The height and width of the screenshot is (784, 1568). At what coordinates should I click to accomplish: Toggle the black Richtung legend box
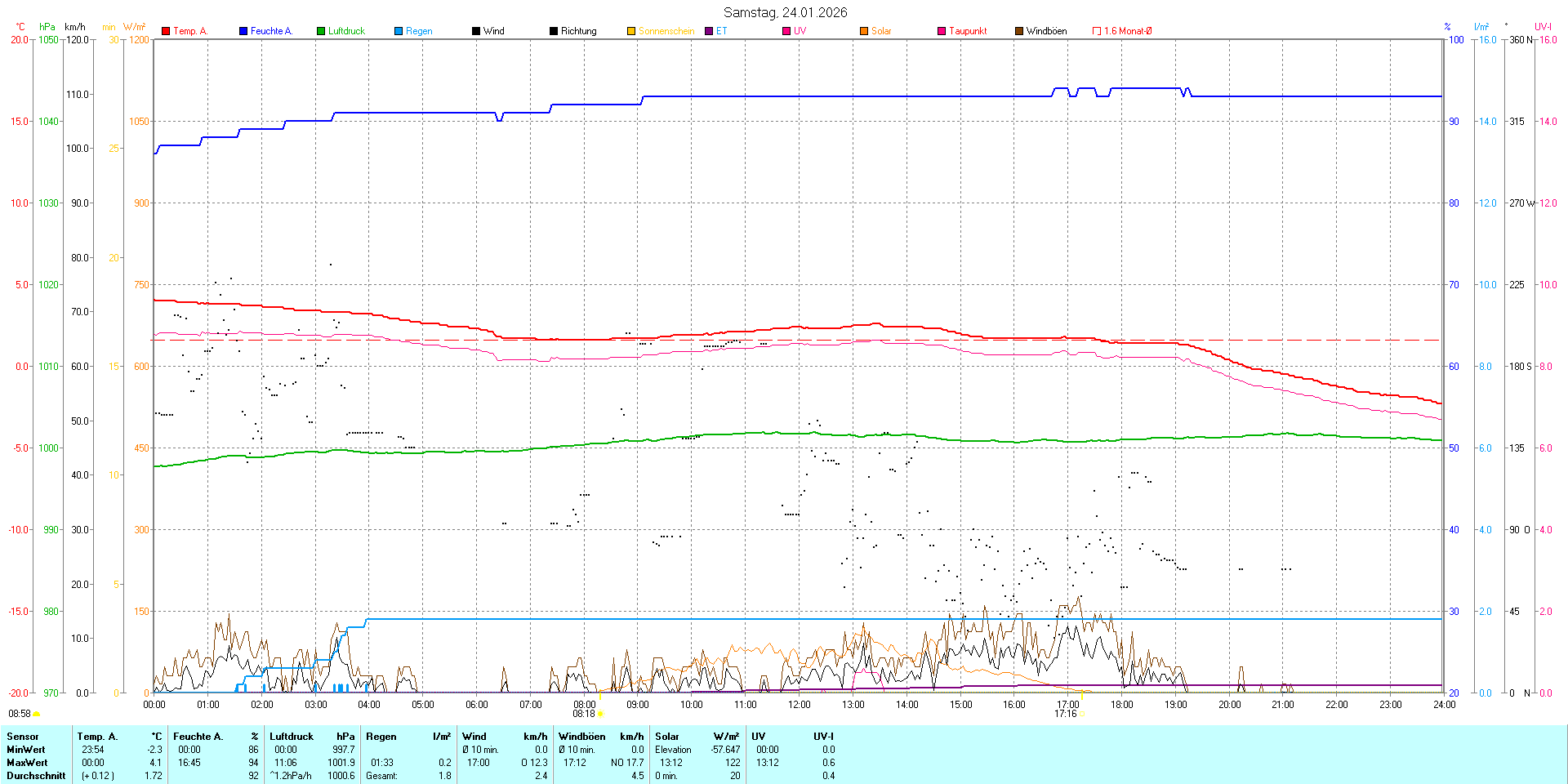click(554, 31)
